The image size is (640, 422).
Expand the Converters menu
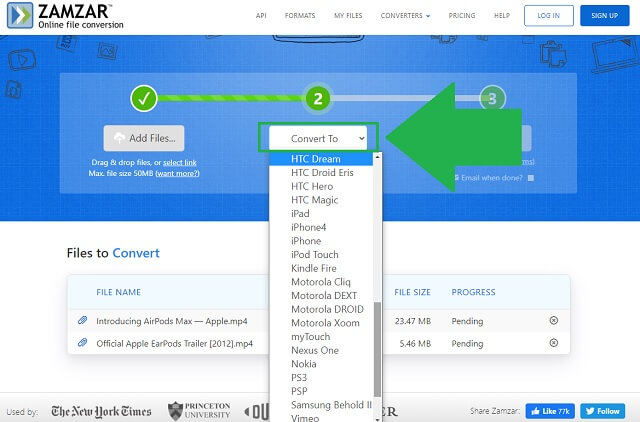(x=405, y=16)
